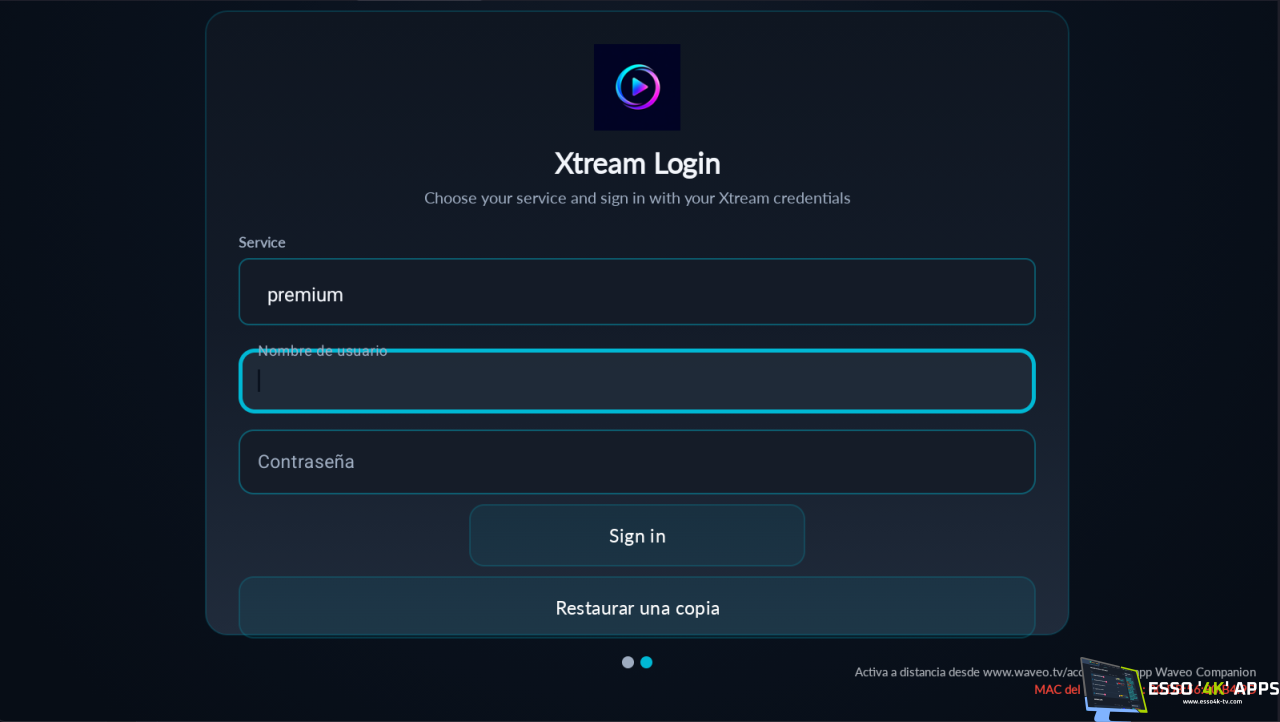Focus the Nombre de usuario input field

point(637,381)
